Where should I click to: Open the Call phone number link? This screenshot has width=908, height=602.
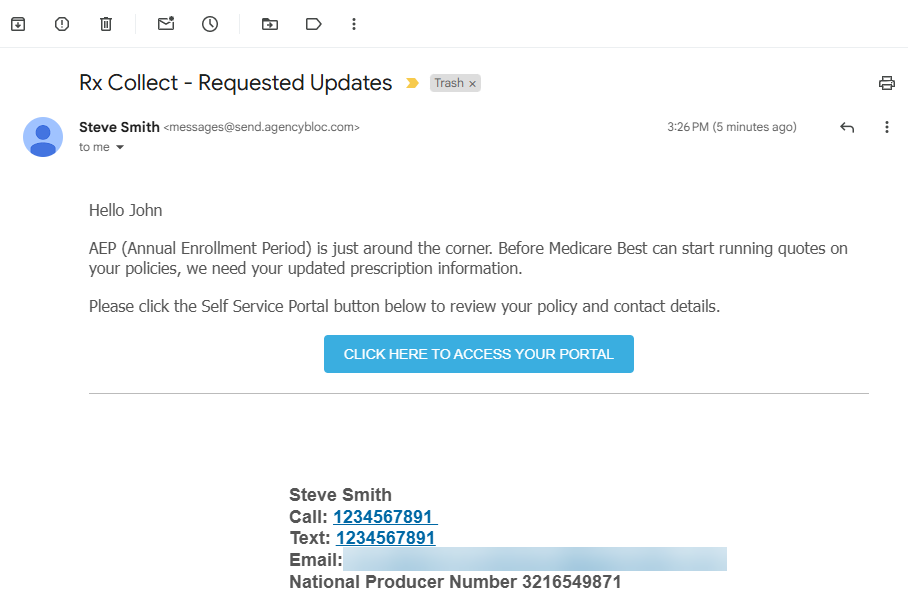(x=384, y=516)
